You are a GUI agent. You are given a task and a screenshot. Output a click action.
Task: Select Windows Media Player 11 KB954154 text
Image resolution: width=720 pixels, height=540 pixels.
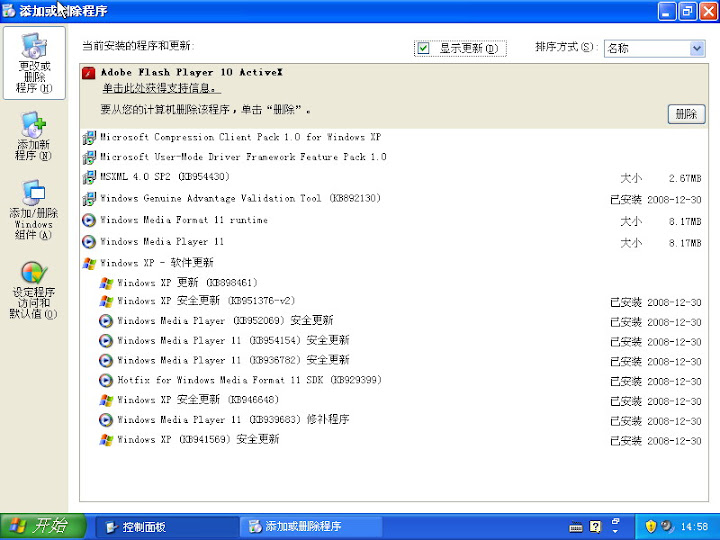pyautogui.click(x=233, y=340)
